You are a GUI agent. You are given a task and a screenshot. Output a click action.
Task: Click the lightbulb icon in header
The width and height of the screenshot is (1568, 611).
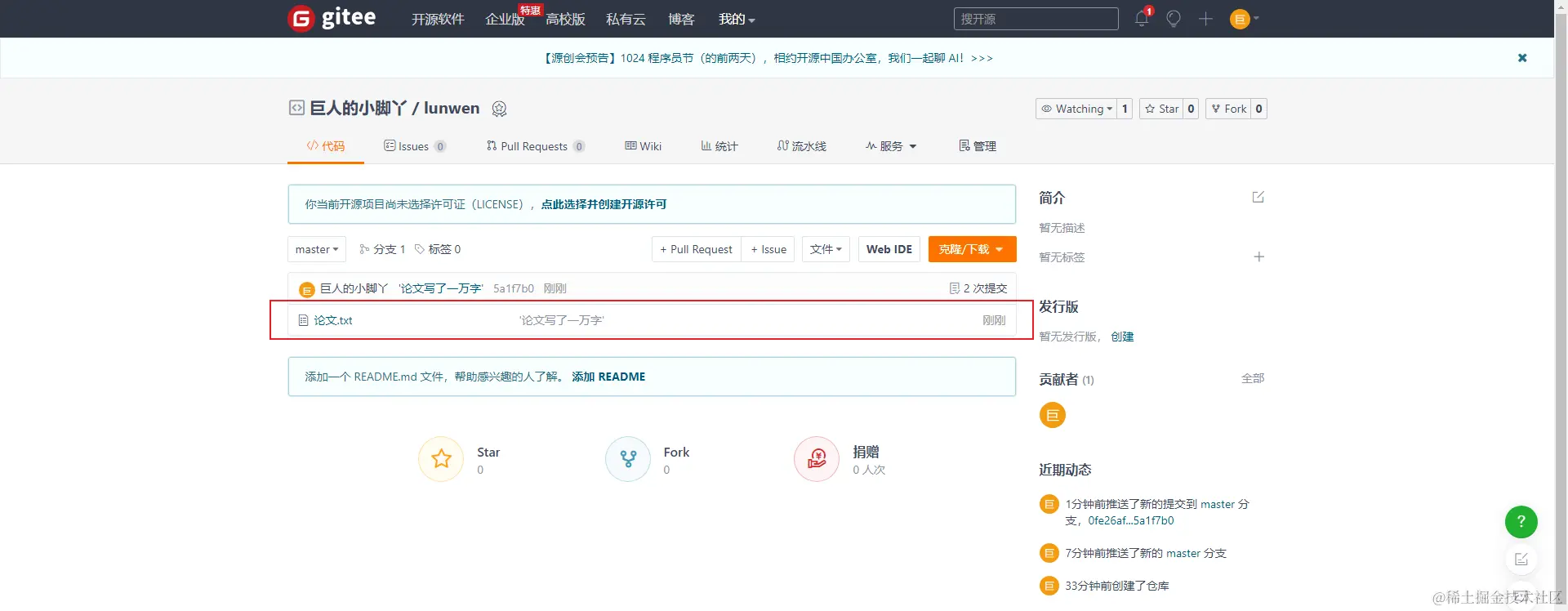pos(1174,19)
